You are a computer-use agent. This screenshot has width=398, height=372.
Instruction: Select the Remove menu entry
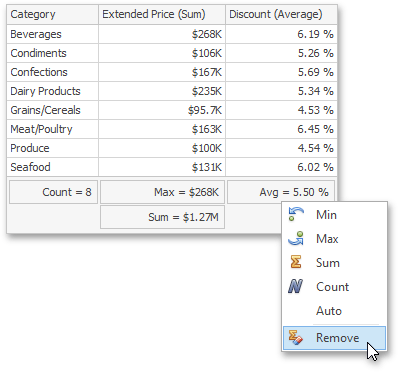pyautogui.click(x=334, y=338)
